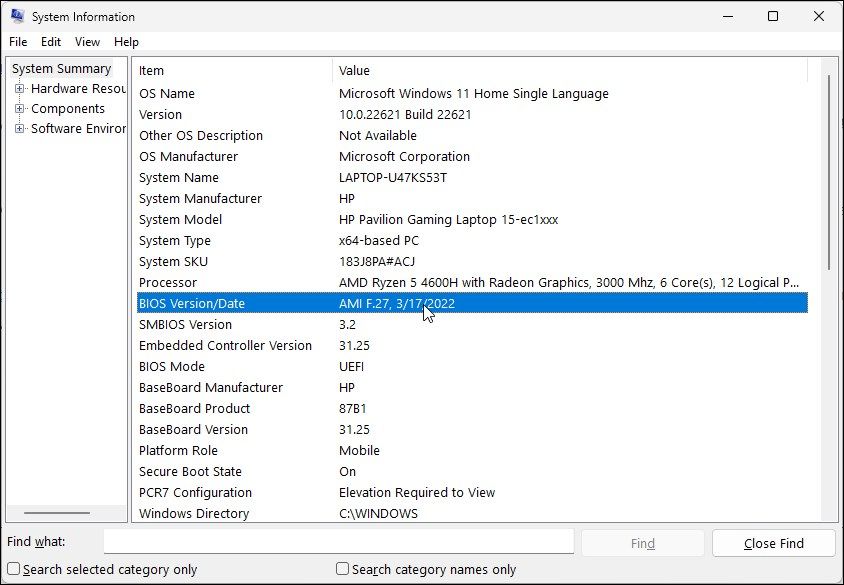Screen dimensions: 844x585
Task: Select System Summary in the navigation tree
Action: tap(60, 68)
